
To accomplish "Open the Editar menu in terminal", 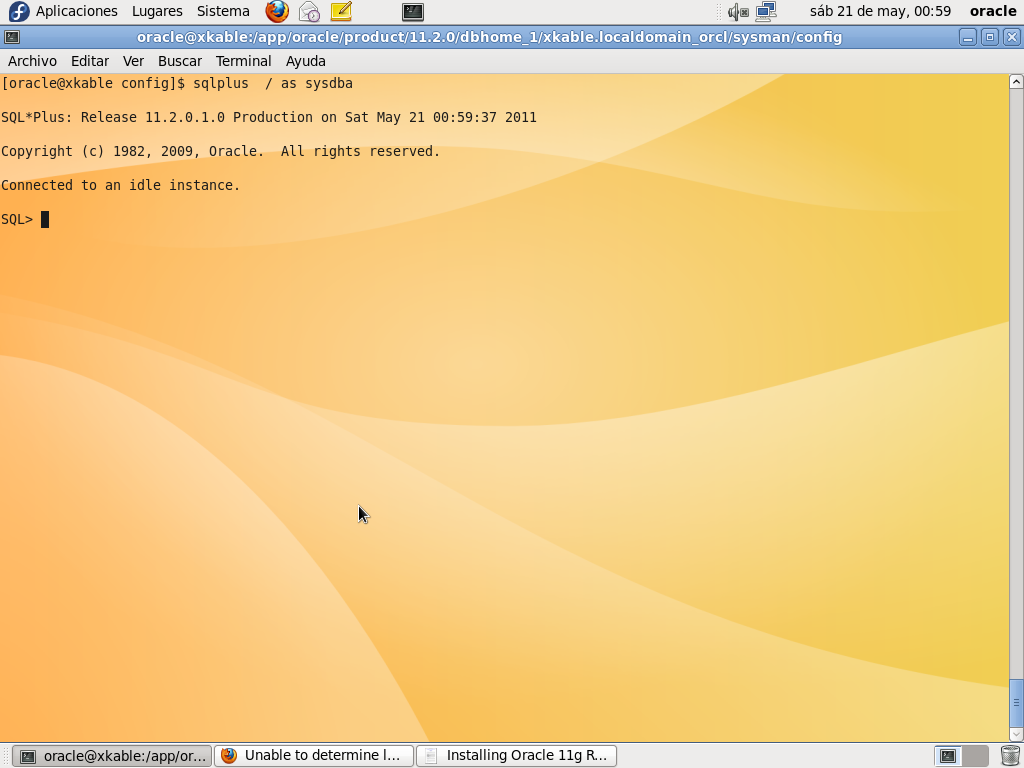I will point(89,61).
